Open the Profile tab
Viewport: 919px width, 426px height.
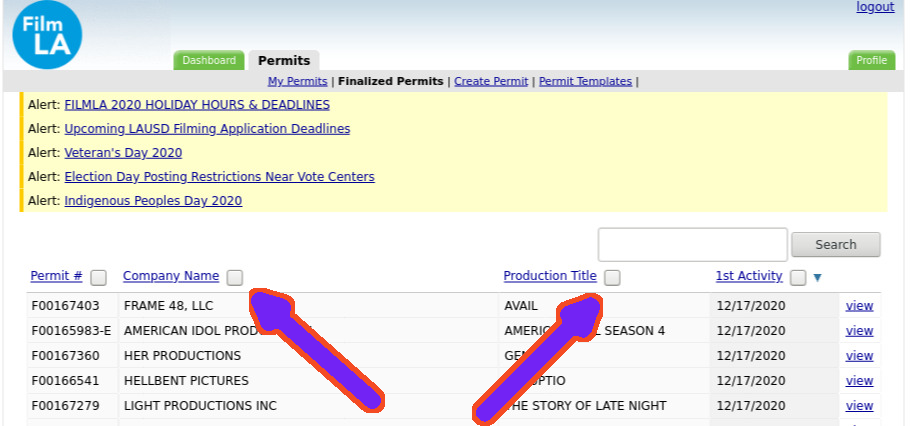[872, 60]
